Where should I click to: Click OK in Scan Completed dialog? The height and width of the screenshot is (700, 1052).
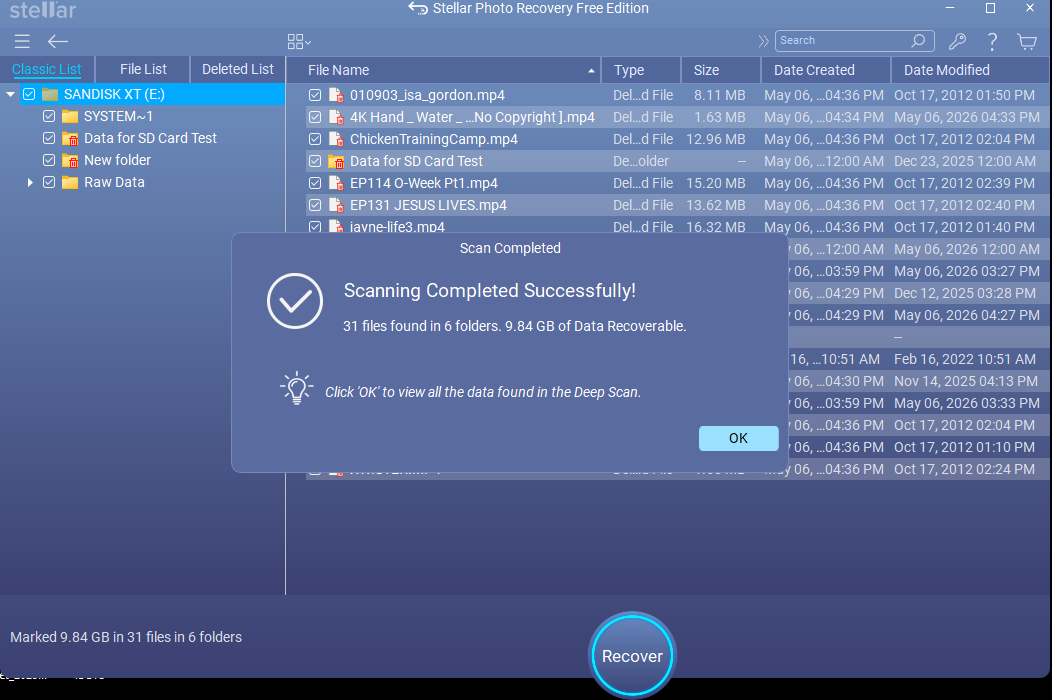738,438
